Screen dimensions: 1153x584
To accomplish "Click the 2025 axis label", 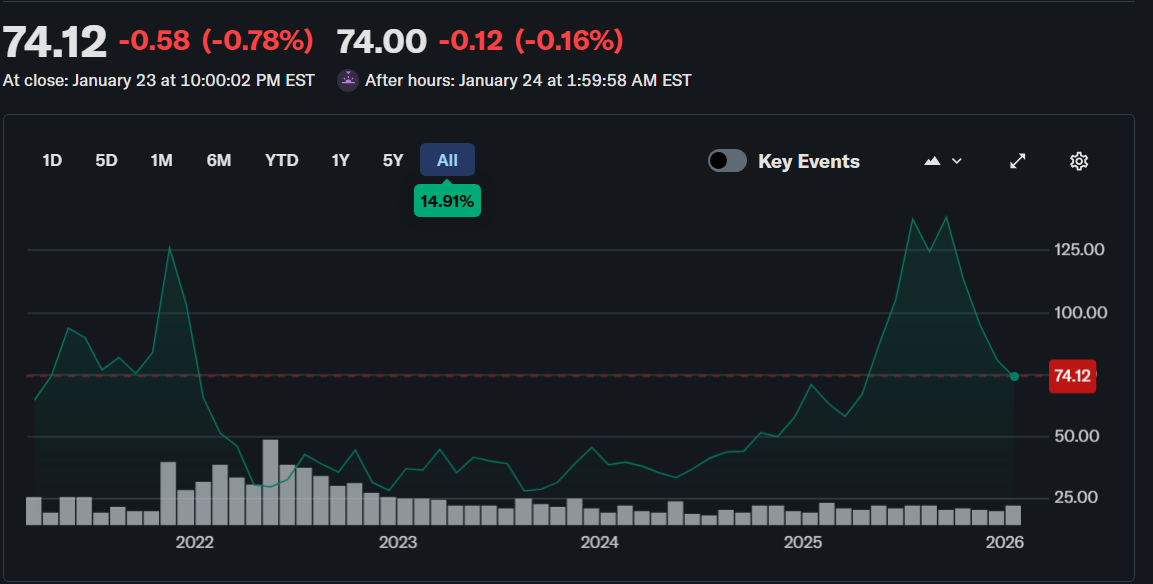I will [x=802, y=542].
